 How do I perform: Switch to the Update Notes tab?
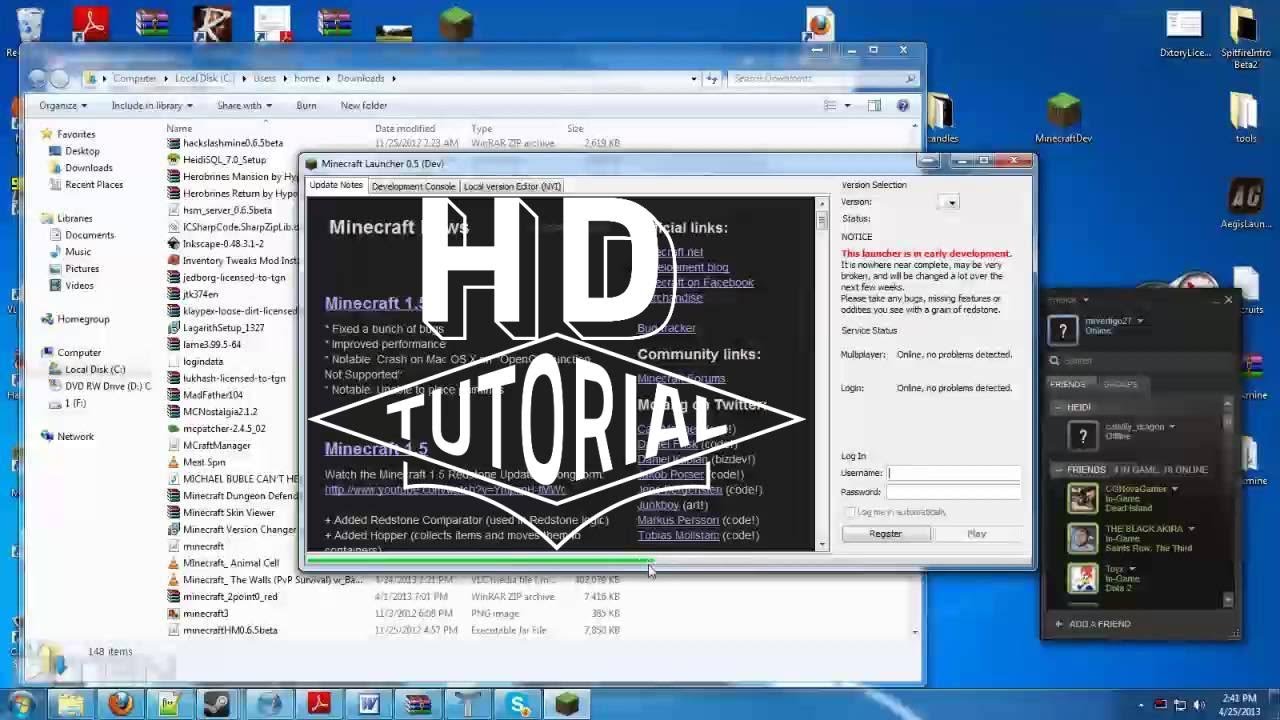click(336, 185)
